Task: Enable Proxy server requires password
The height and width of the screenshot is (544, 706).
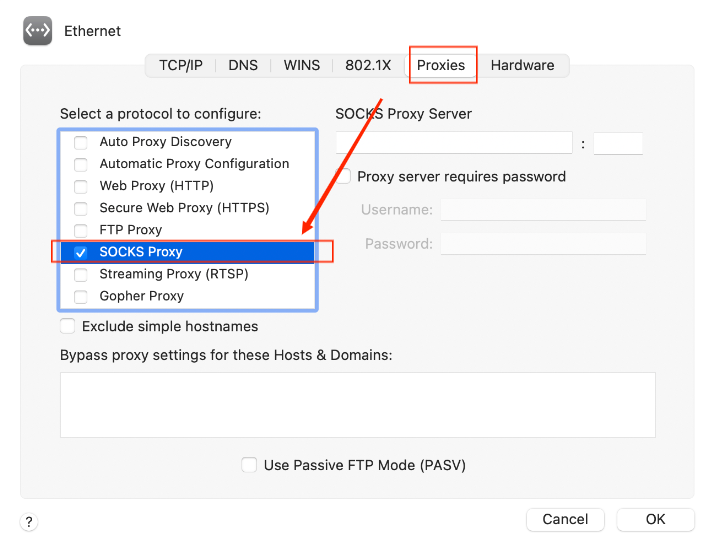Action: [x=344, y=177]
